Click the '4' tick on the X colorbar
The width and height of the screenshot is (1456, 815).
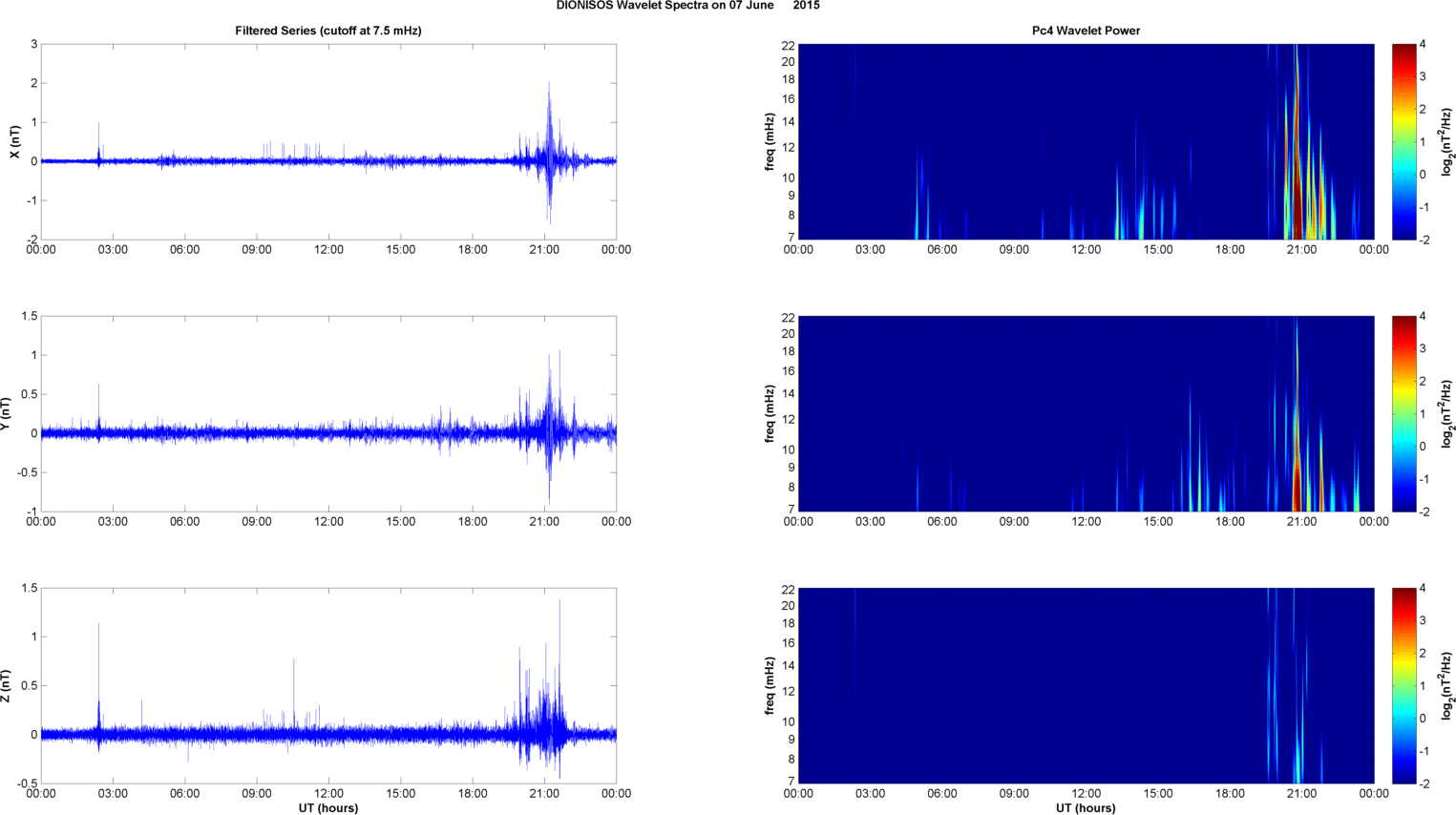(x=1423, y=44)
